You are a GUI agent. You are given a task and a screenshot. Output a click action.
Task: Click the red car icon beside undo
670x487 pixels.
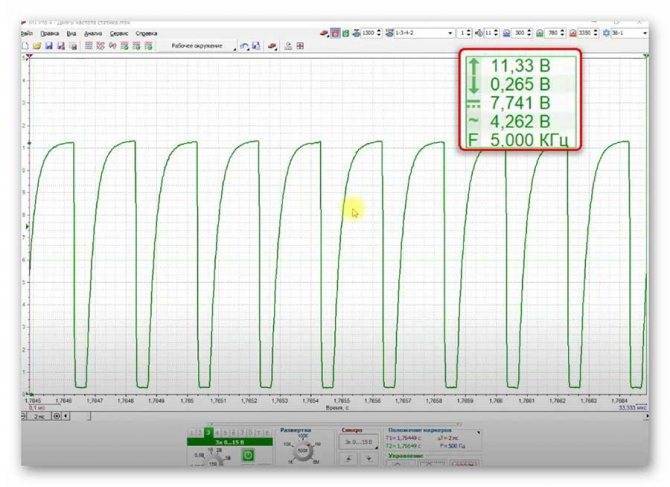click(x=272, y=46)
